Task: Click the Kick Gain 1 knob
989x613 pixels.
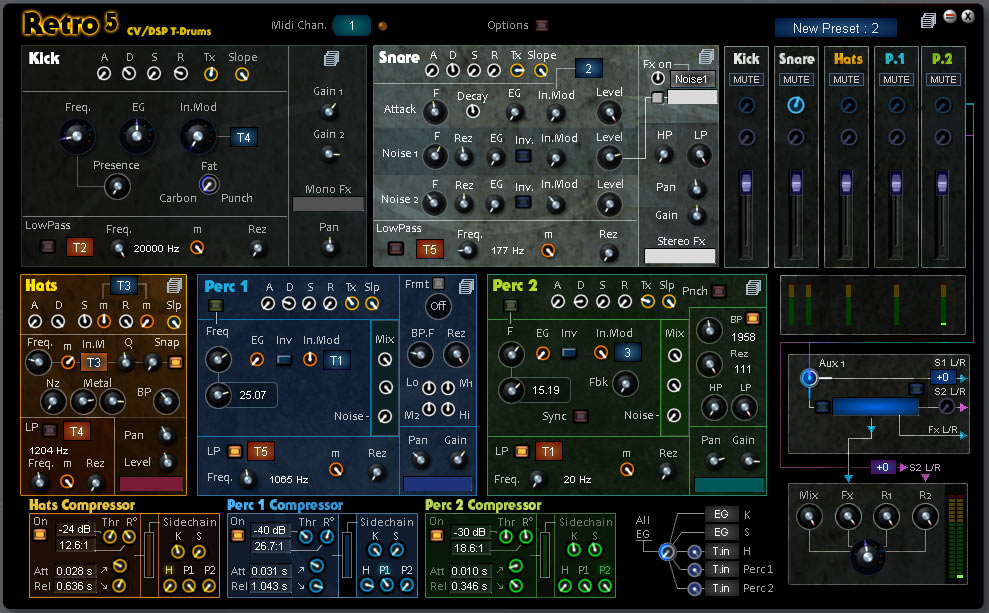Action: tap(329, 112)
